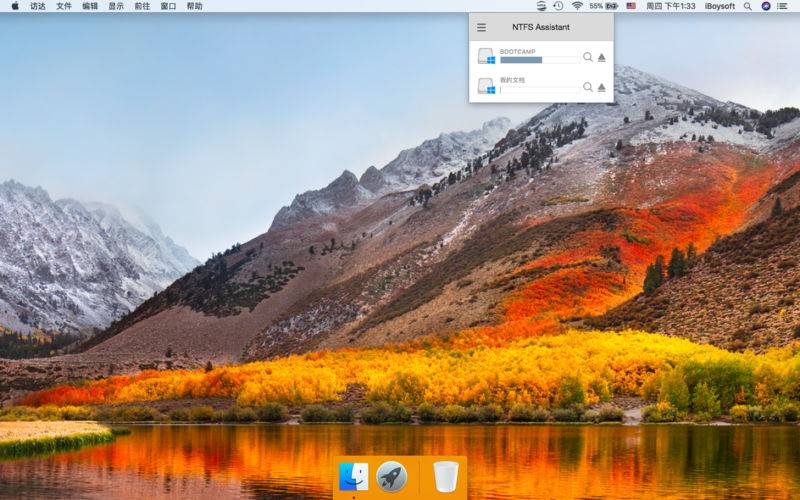Screen dimensions: 800x500
Task: Click the 我的文档 usage bar
Action: [x=539, y=90]
